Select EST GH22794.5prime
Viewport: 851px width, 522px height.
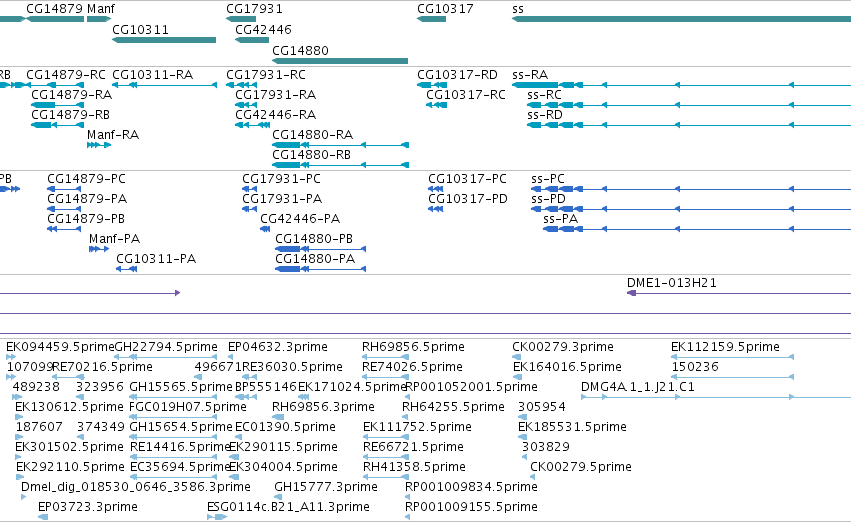click(166, 347)
